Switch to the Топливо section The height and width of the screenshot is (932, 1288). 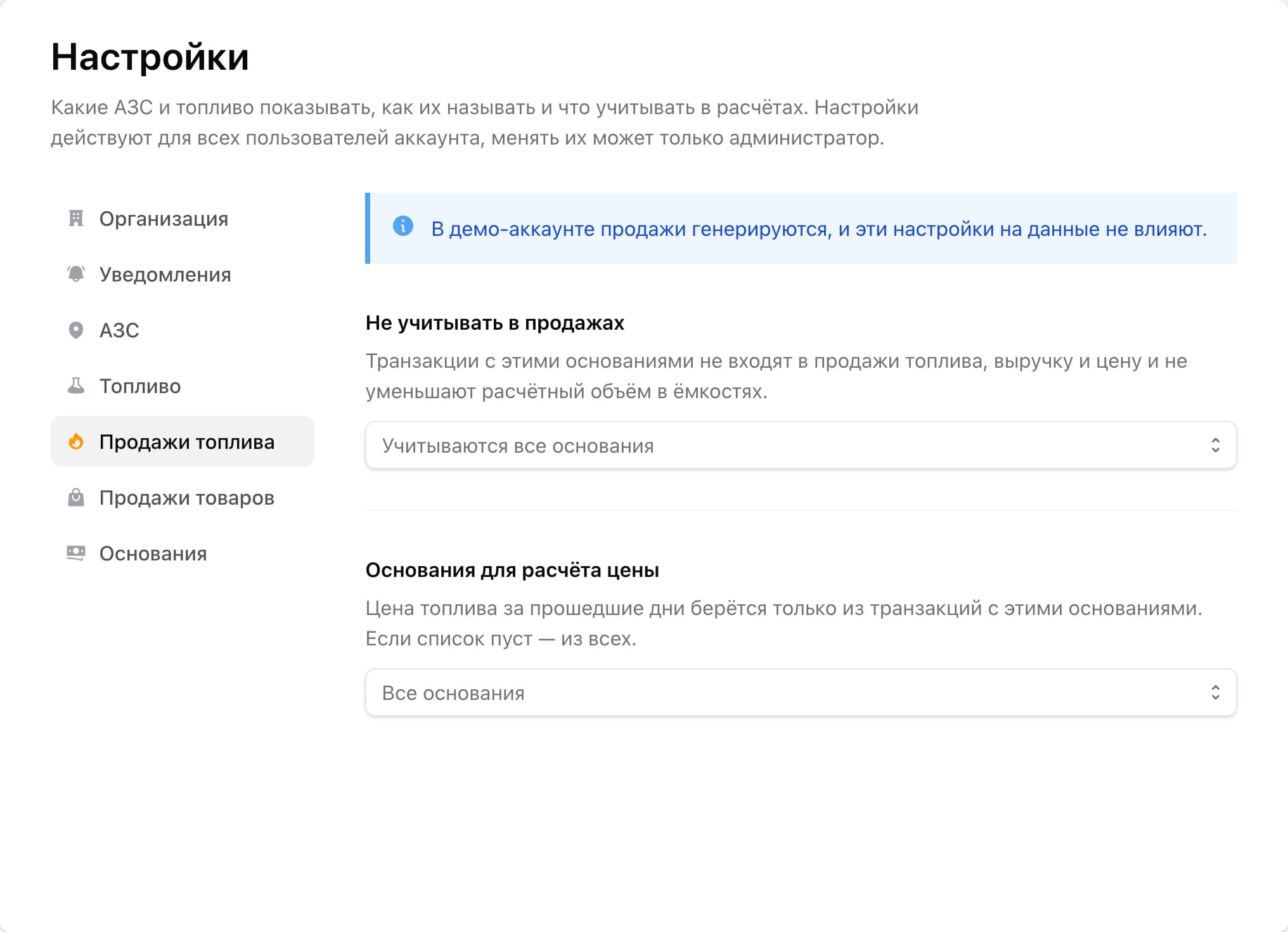[183, 386]
